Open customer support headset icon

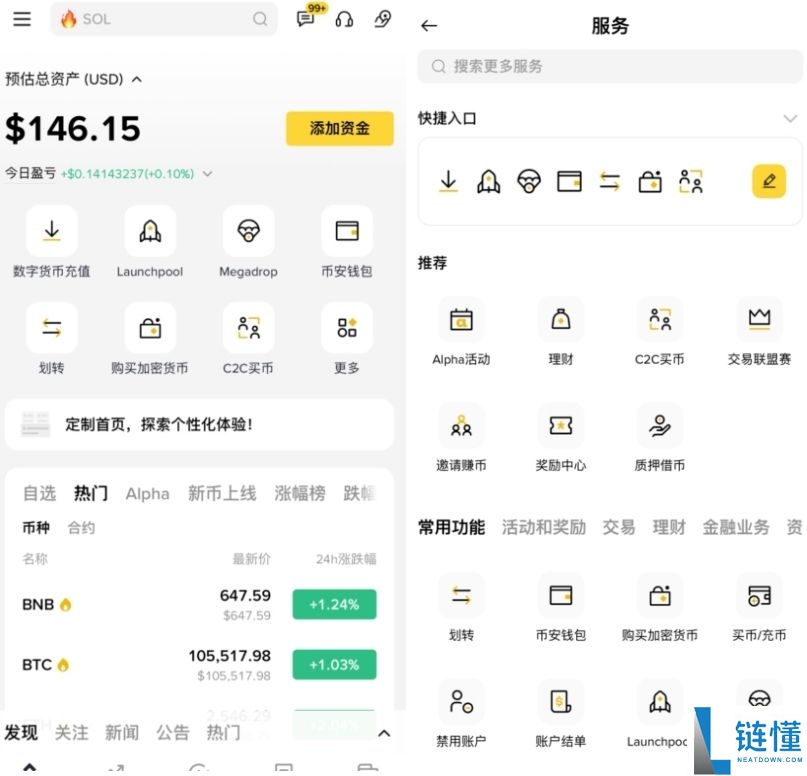(x=344, y=19)
